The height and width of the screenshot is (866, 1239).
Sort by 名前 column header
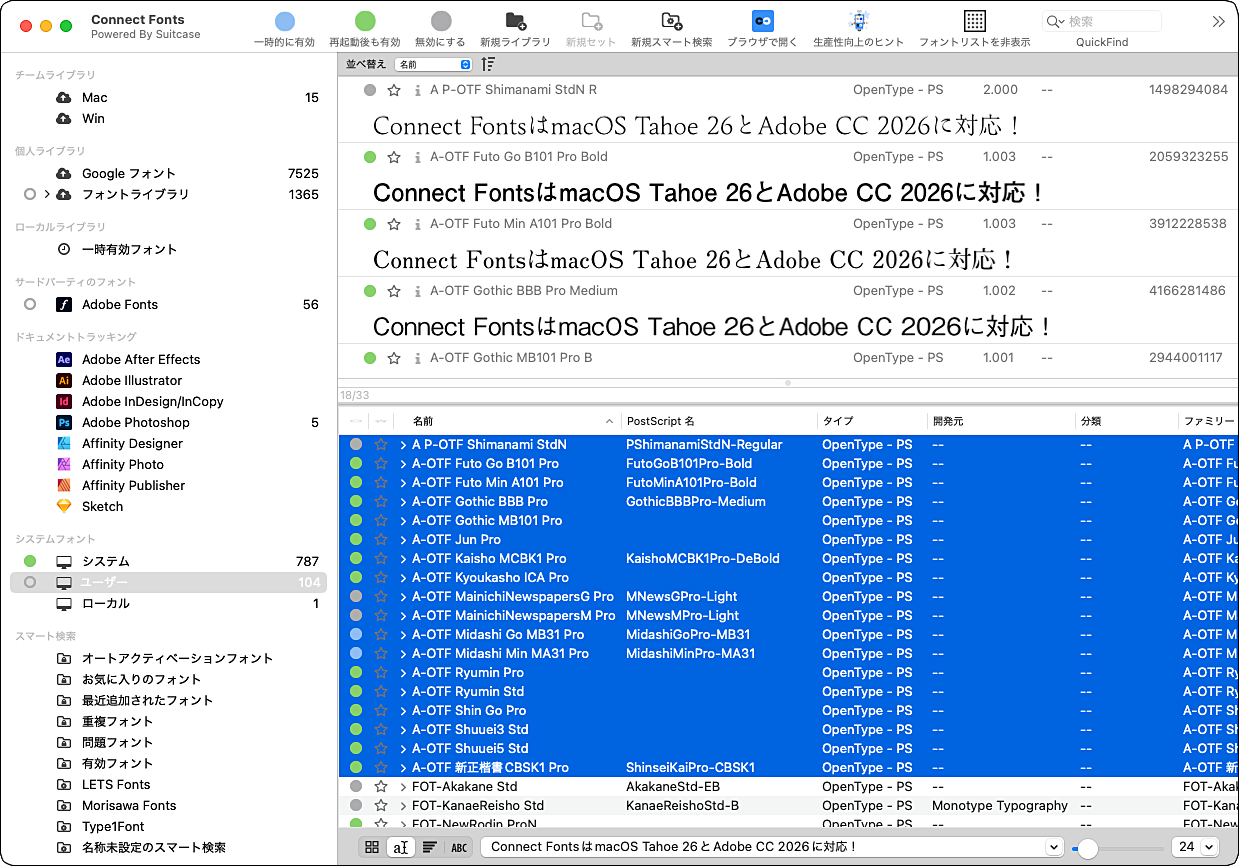(509, 421)
